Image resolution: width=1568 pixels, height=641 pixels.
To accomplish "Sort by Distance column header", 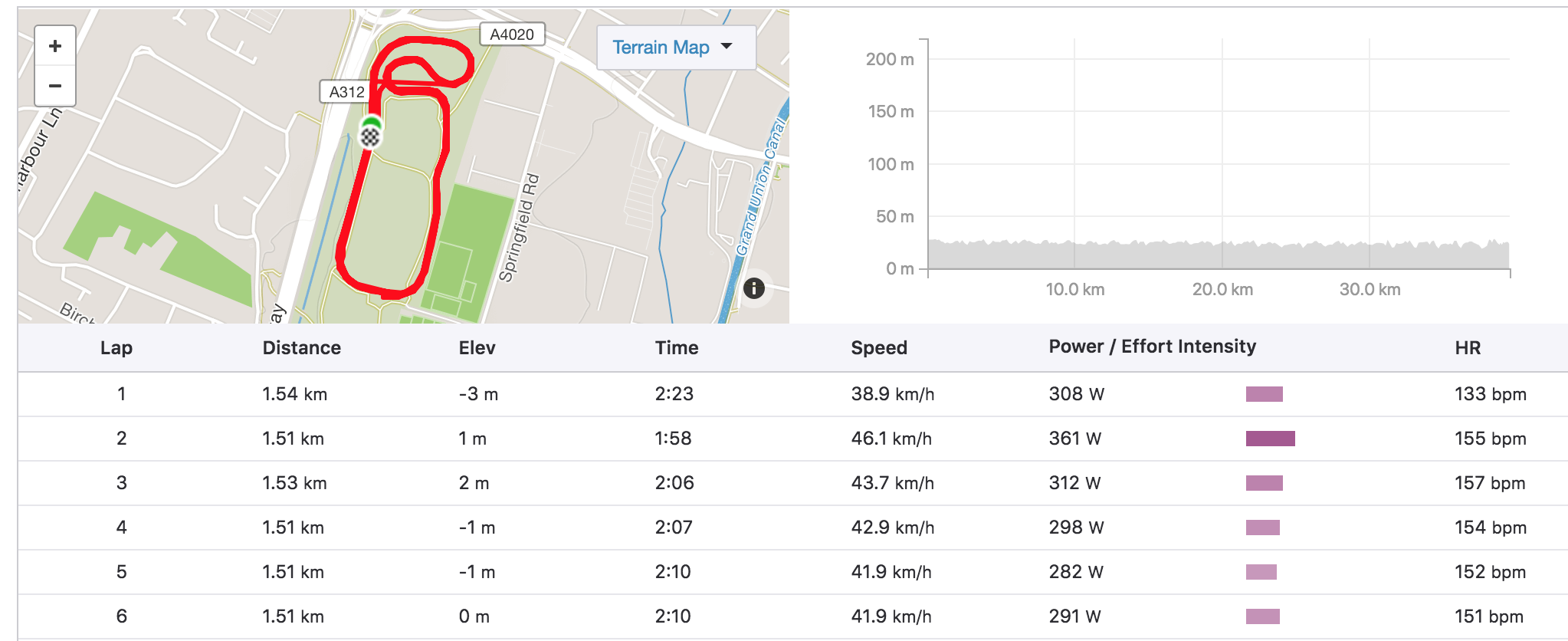I will point(301,348).
